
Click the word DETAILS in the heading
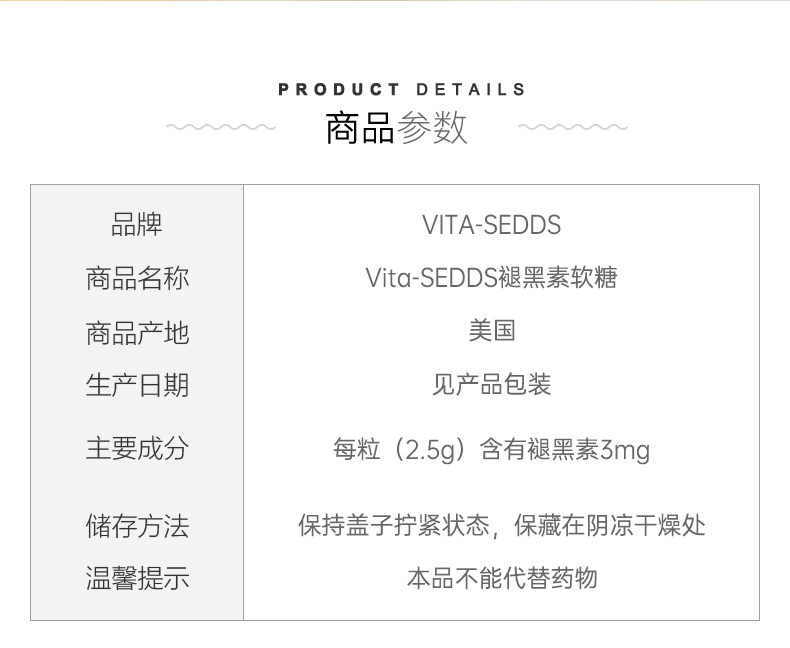(470, 90)
